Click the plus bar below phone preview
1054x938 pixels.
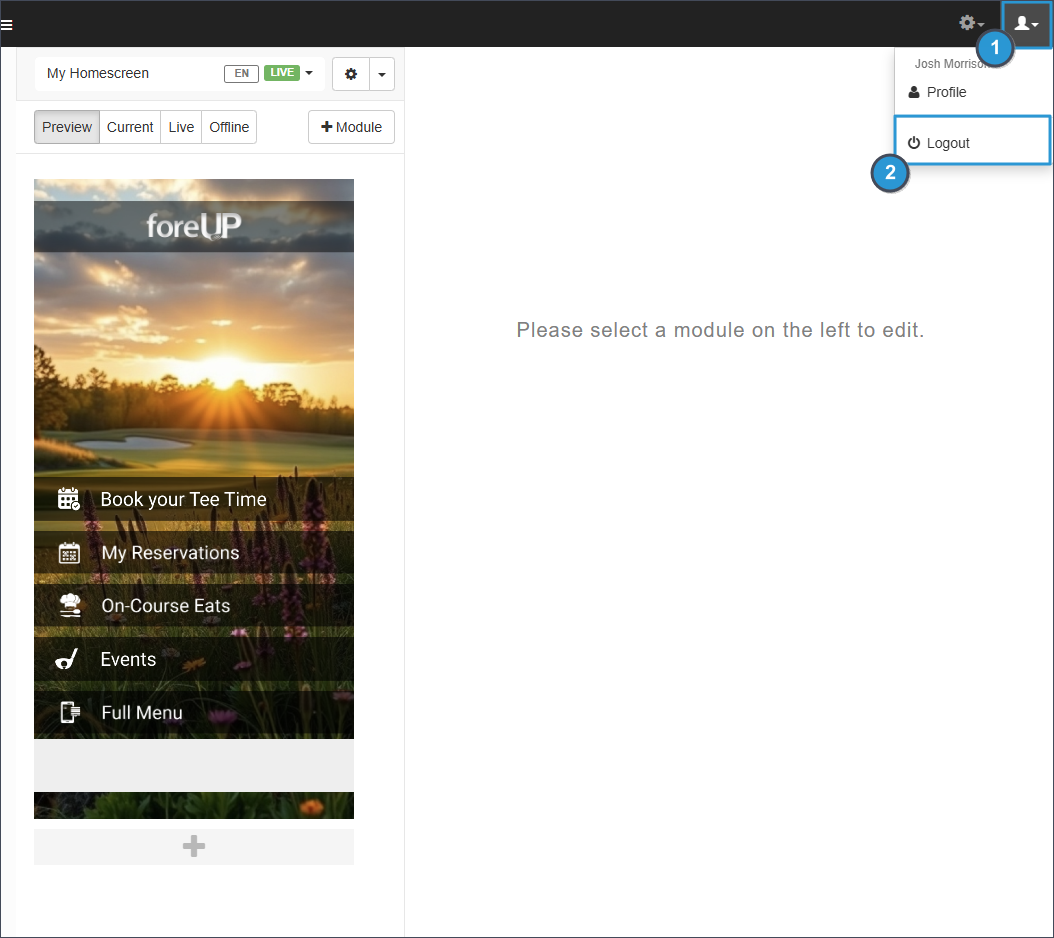[x=194, y=847]
